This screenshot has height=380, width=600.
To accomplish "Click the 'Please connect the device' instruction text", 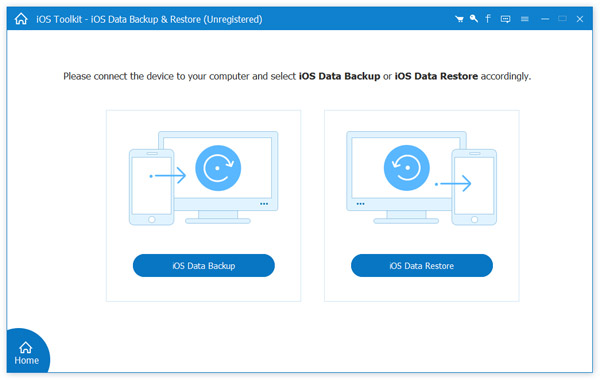I will point(297,76).
